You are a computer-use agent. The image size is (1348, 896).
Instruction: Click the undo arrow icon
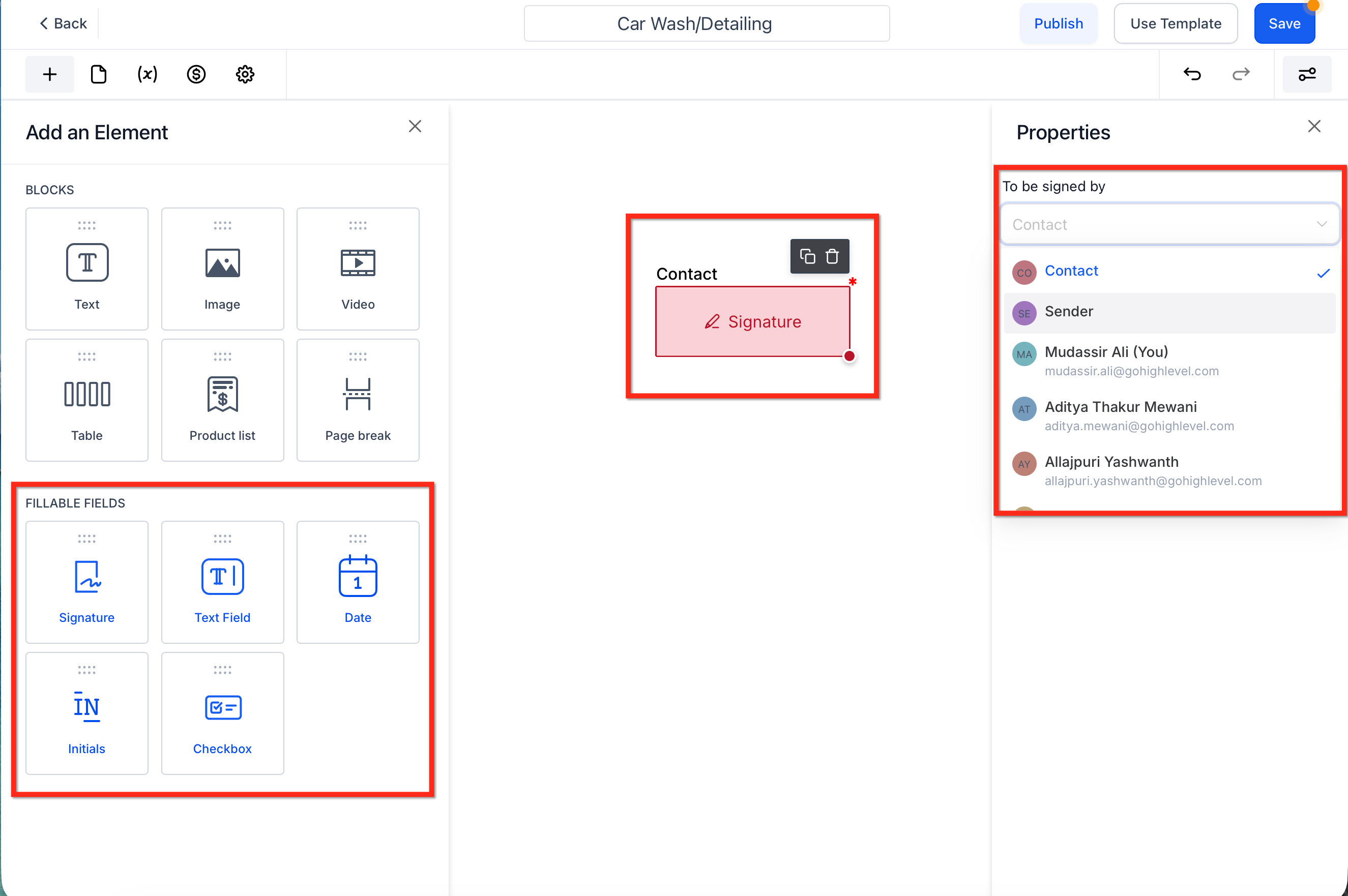pos(1192,74)
